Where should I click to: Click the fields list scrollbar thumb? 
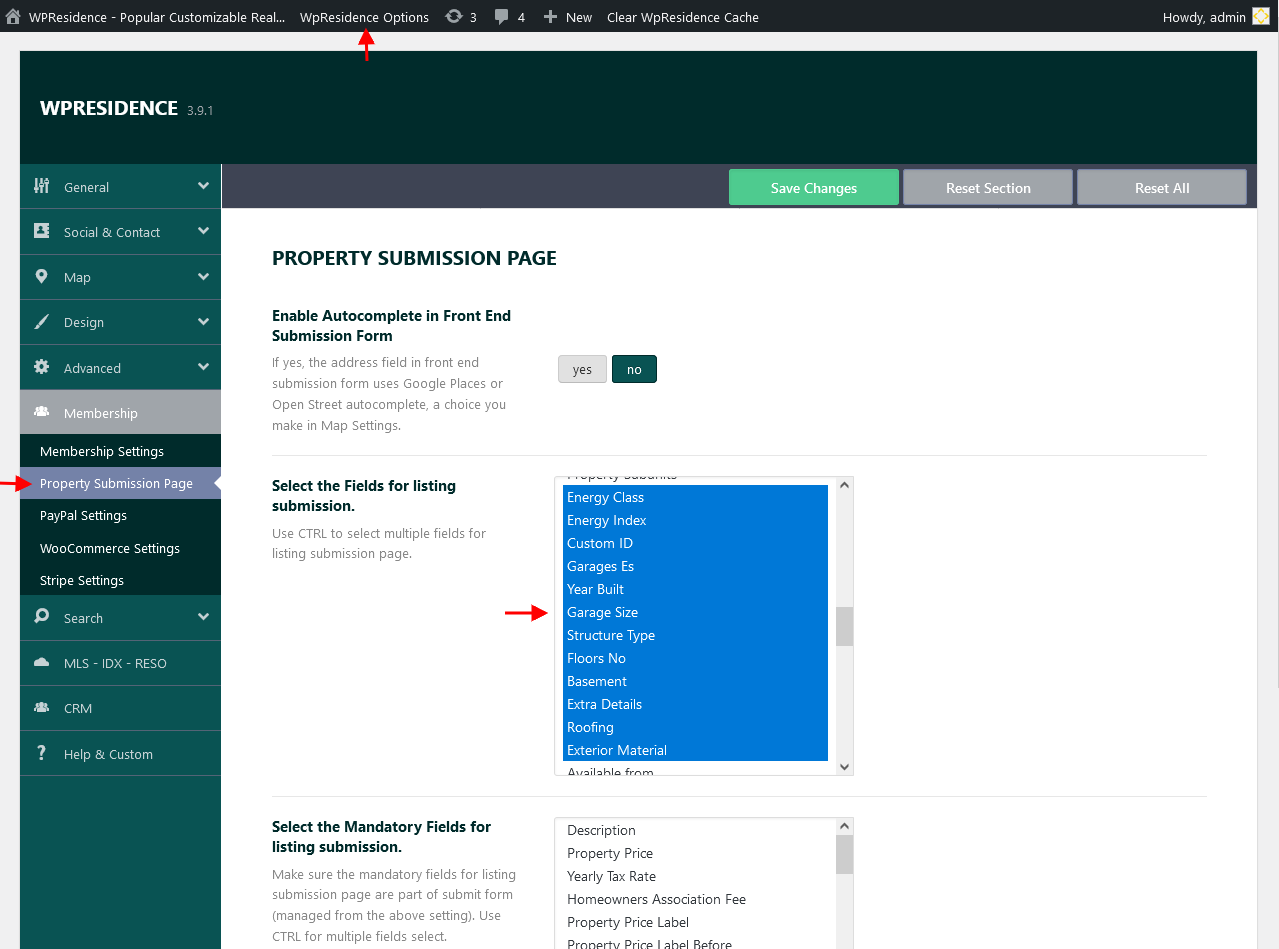[x=845, y=626]
